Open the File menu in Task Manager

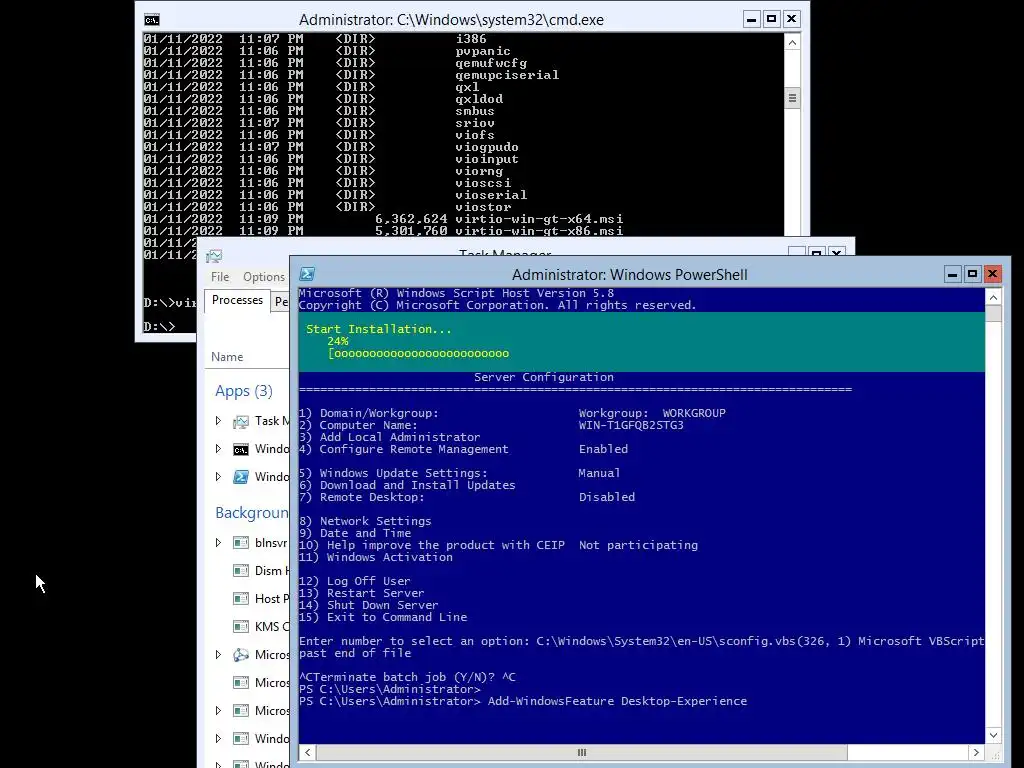coord(220,277)
